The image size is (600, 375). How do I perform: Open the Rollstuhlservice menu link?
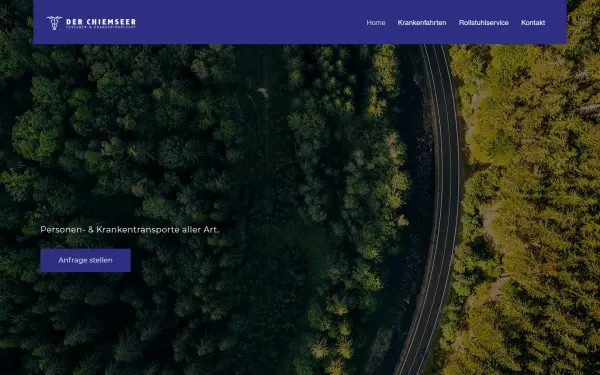484,23
